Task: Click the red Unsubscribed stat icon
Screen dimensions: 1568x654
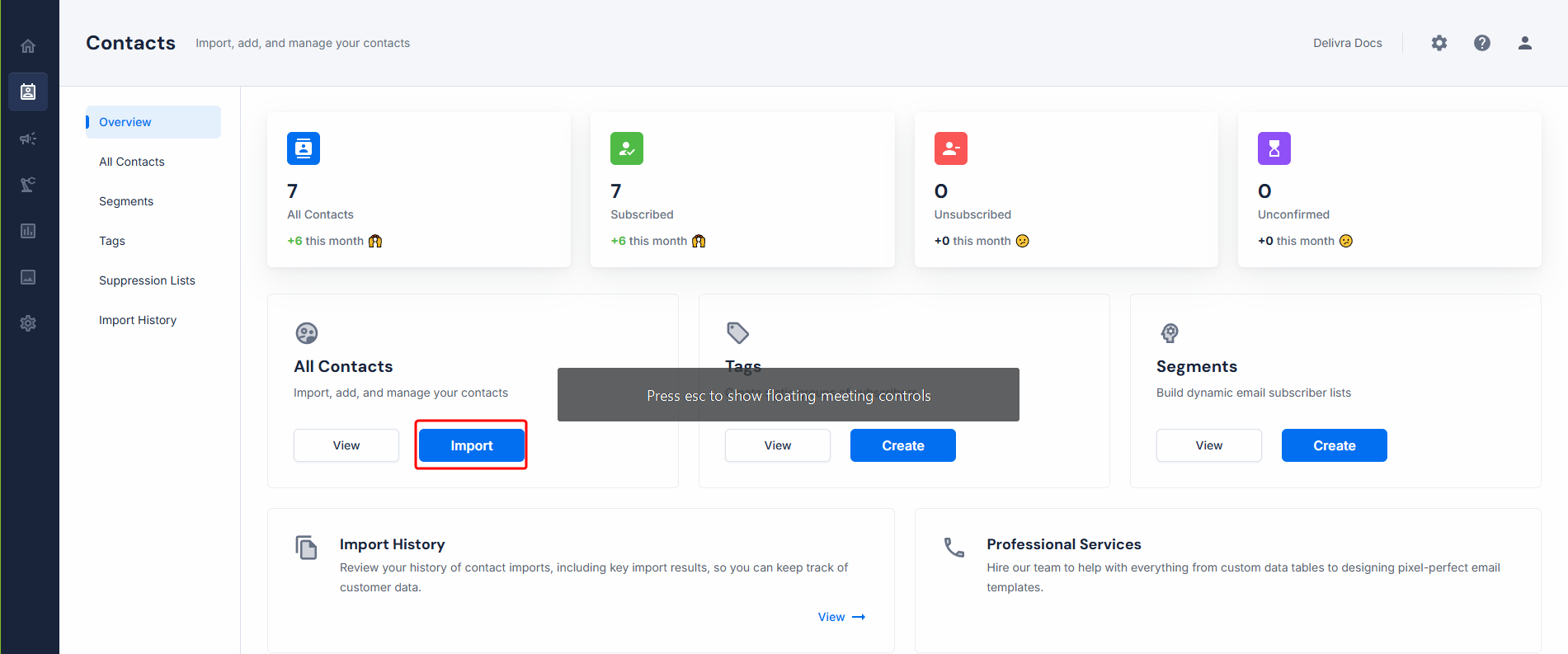Action: (x=951, y=148)
